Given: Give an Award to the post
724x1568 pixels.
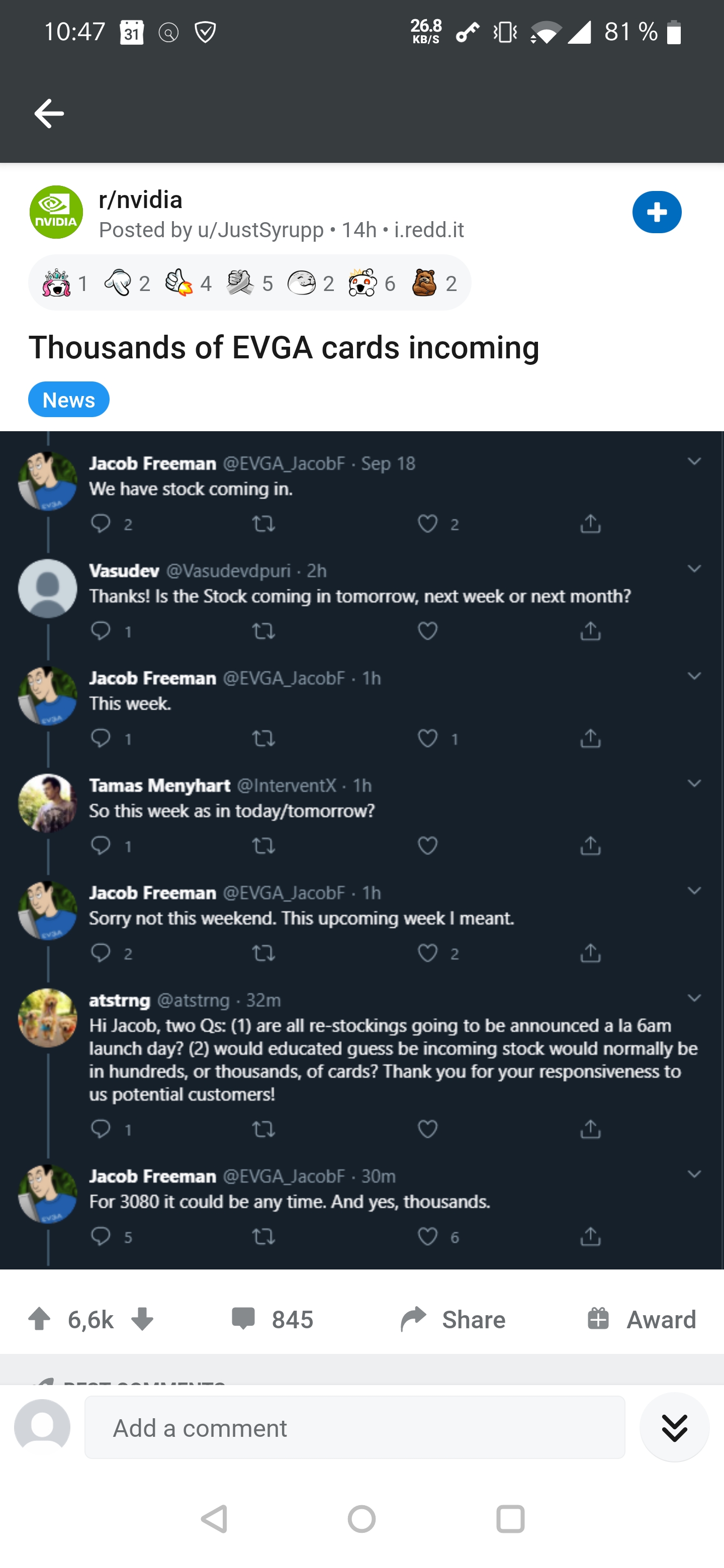Looking at the screenshot, I should tap(641, 1319).
